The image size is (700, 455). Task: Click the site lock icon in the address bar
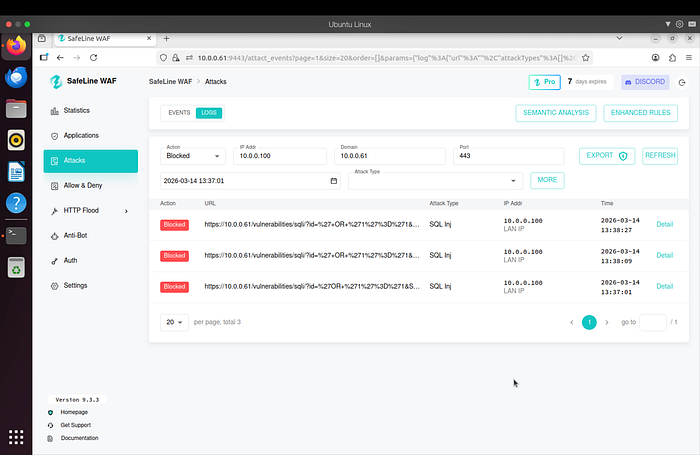pyautogui.click(x=176, y=58)
